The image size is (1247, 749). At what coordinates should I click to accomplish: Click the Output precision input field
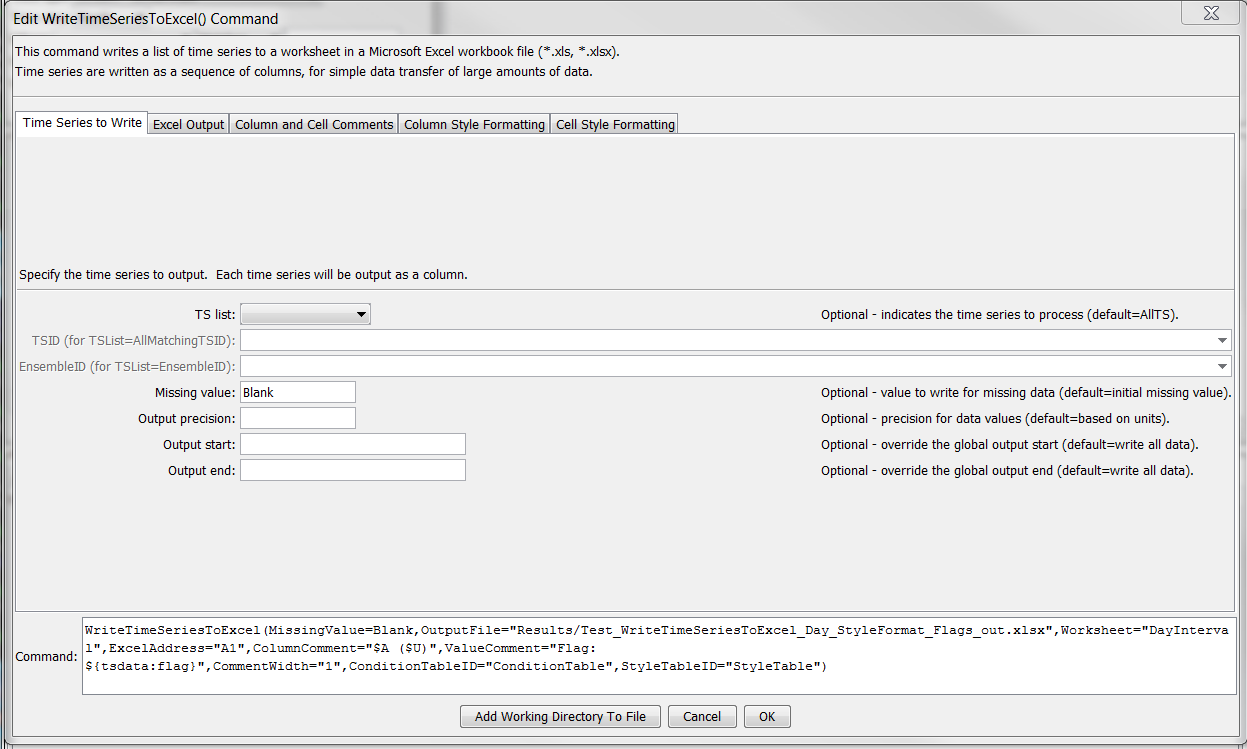click(297, 417)
